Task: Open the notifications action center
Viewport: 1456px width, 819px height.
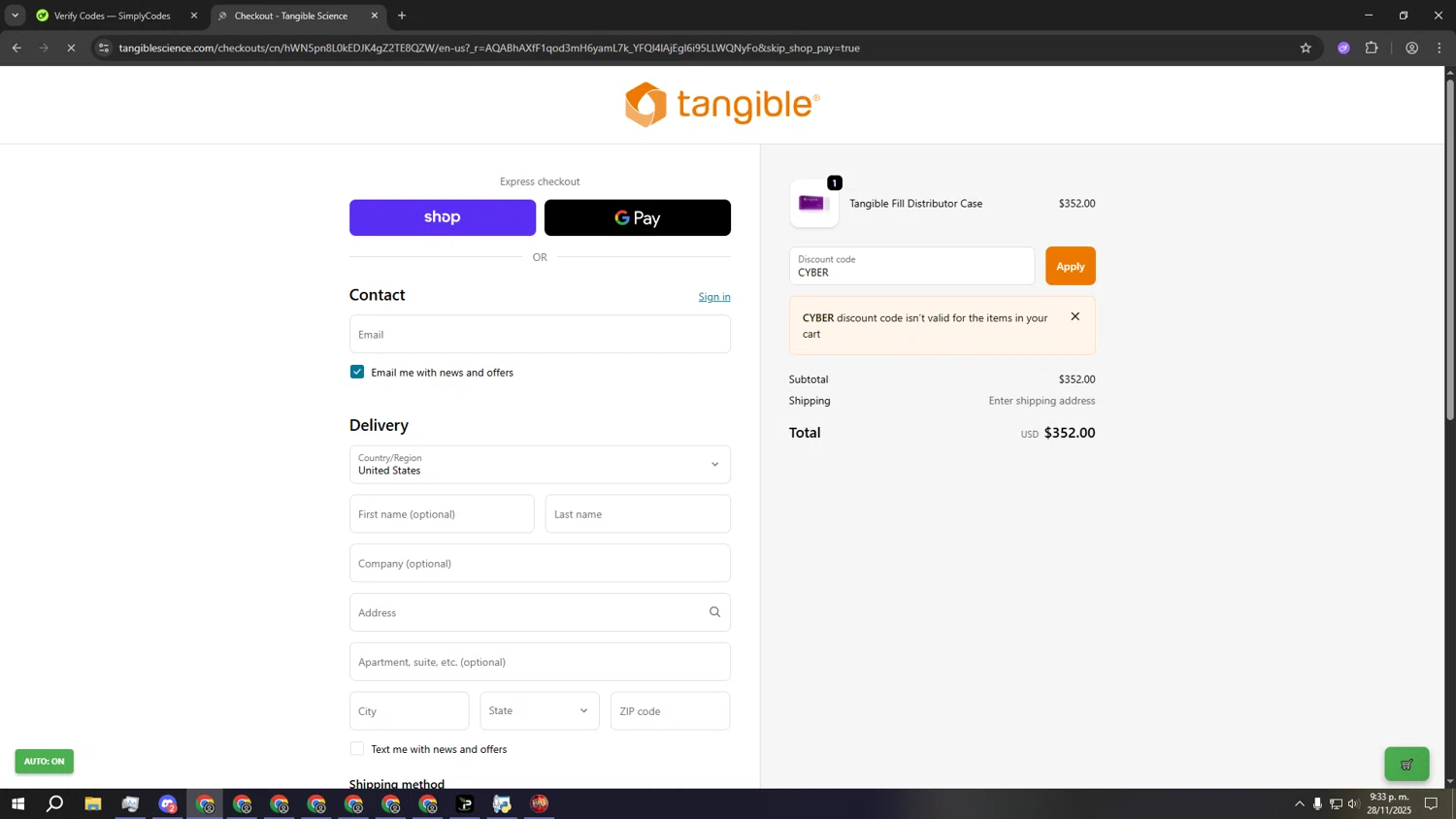Action: (1431, 803)
